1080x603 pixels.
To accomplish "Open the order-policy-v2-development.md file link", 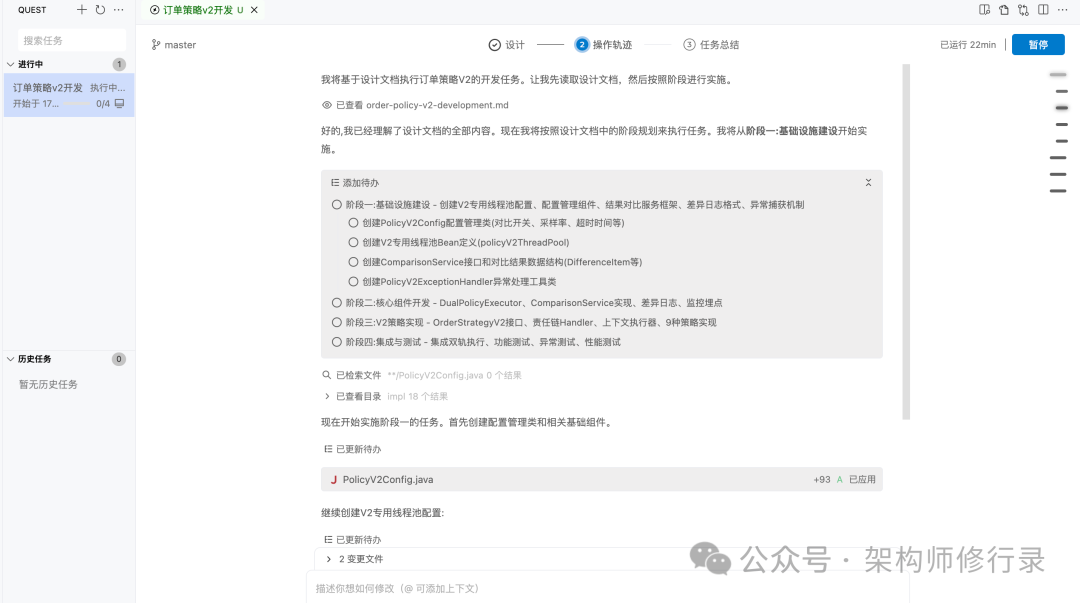I will pyautogui.click(x=437, y=105).
